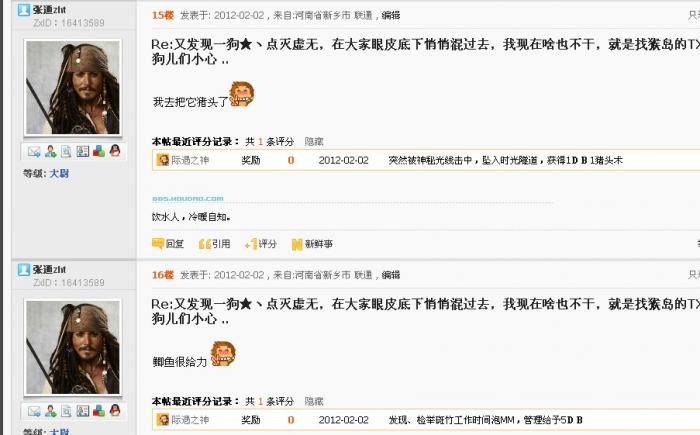Click the QQ penguin icon in post 16
700x435 pixels.
115,411
